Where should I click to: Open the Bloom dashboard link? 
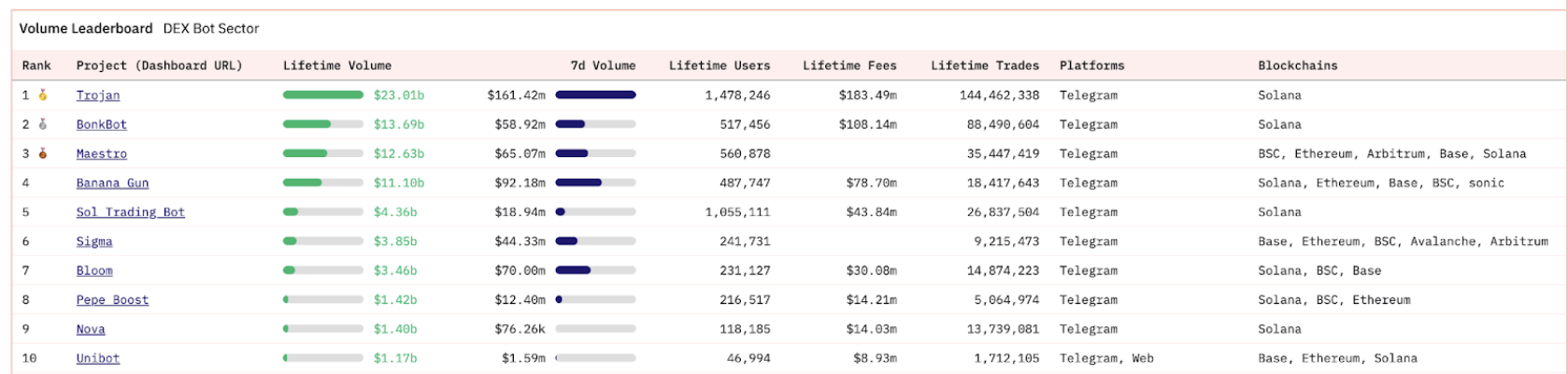pyautogui.click(x=94, y=270)
